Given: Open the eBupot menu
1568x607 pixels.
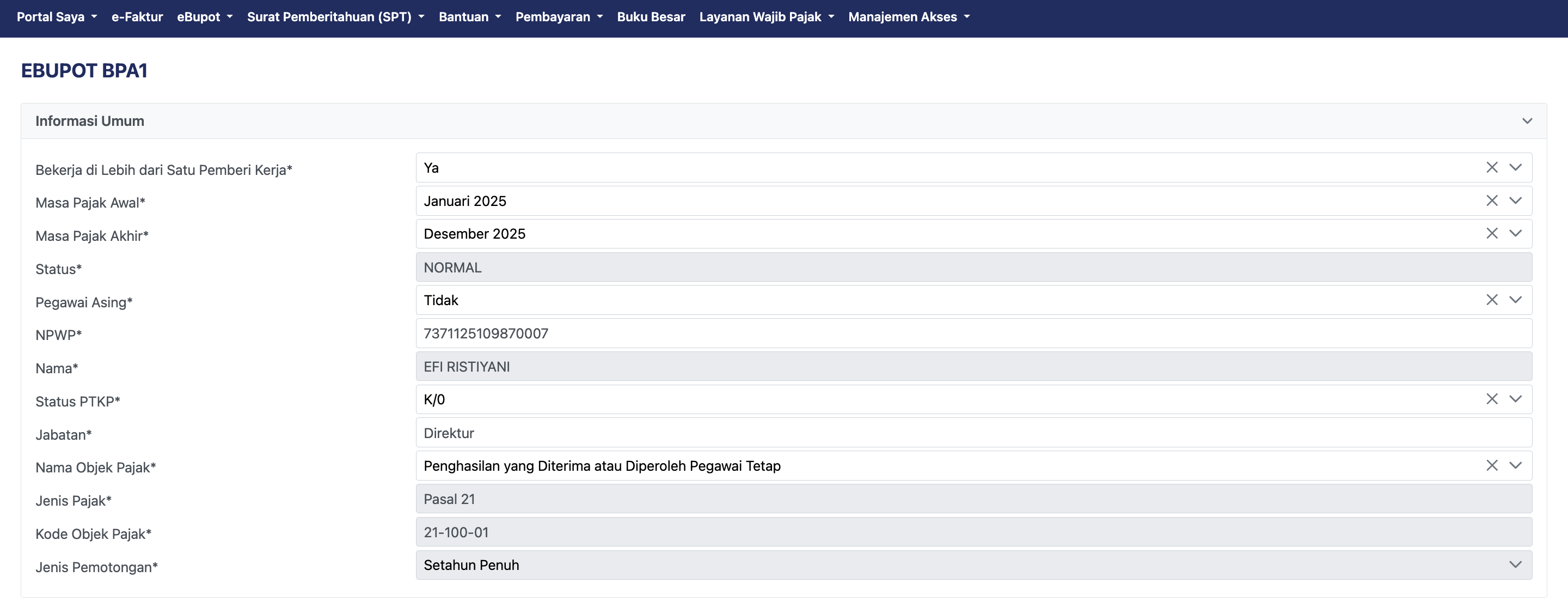Looking at the screenshot, I should (x=205, y=17).
